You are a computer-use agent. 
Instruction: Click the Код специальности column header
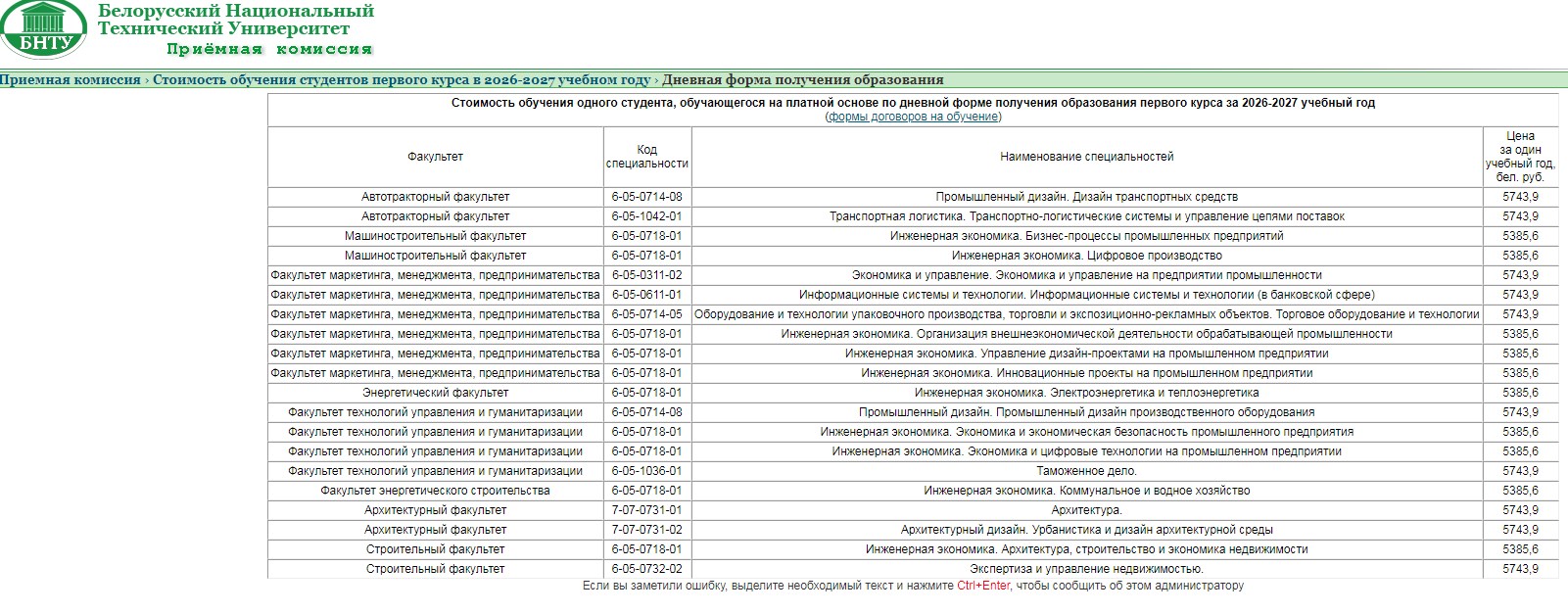(x=647, y=157)
